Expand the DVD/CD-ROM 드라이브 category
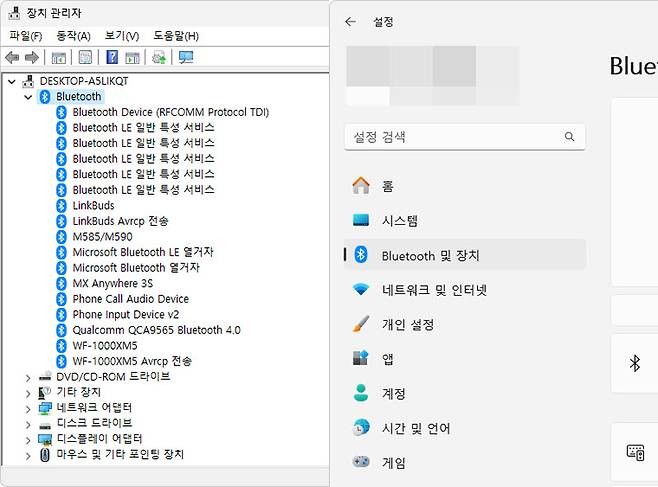The width and height of the screenshot is (658, 487). 28,378
